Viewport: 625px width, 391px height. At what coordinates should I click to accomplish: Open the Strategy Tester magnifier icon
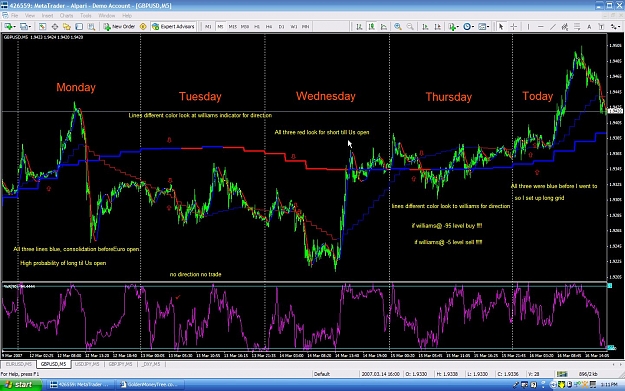[91, 26]
